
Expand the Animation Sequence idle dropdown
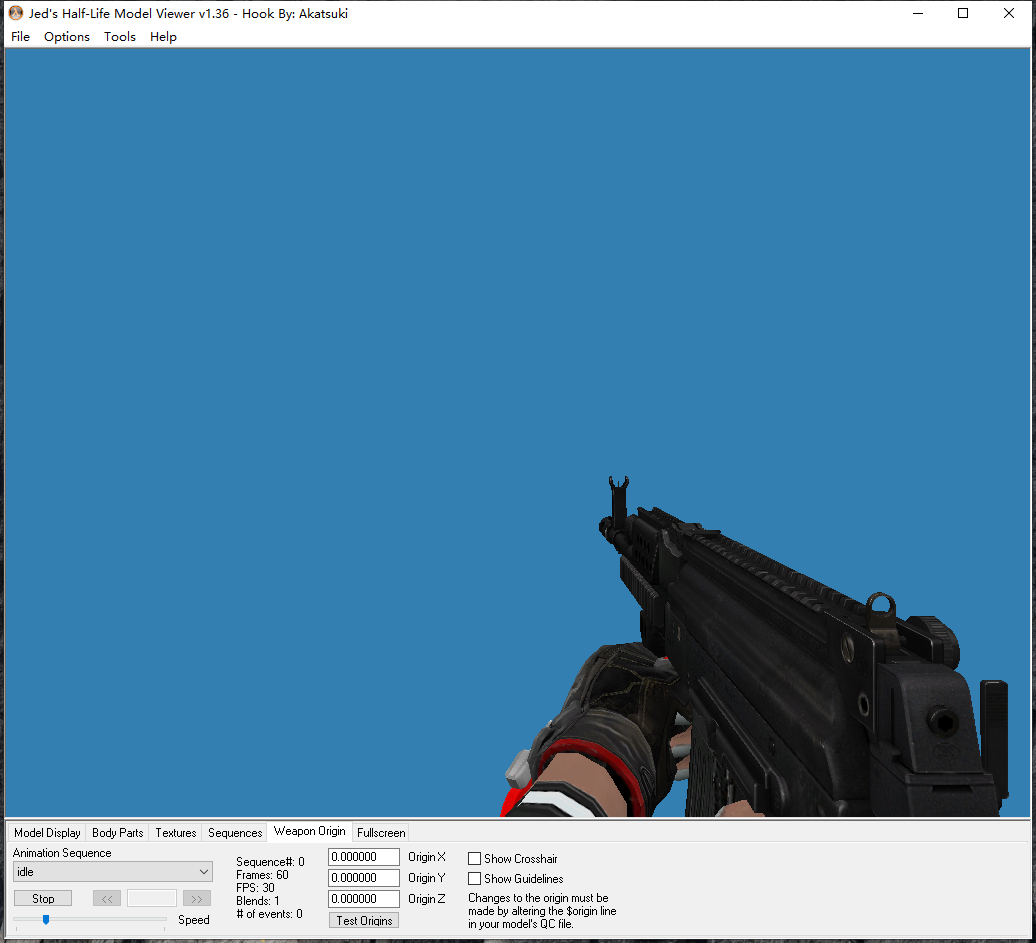pyautogui.click(x=112, y=872)
